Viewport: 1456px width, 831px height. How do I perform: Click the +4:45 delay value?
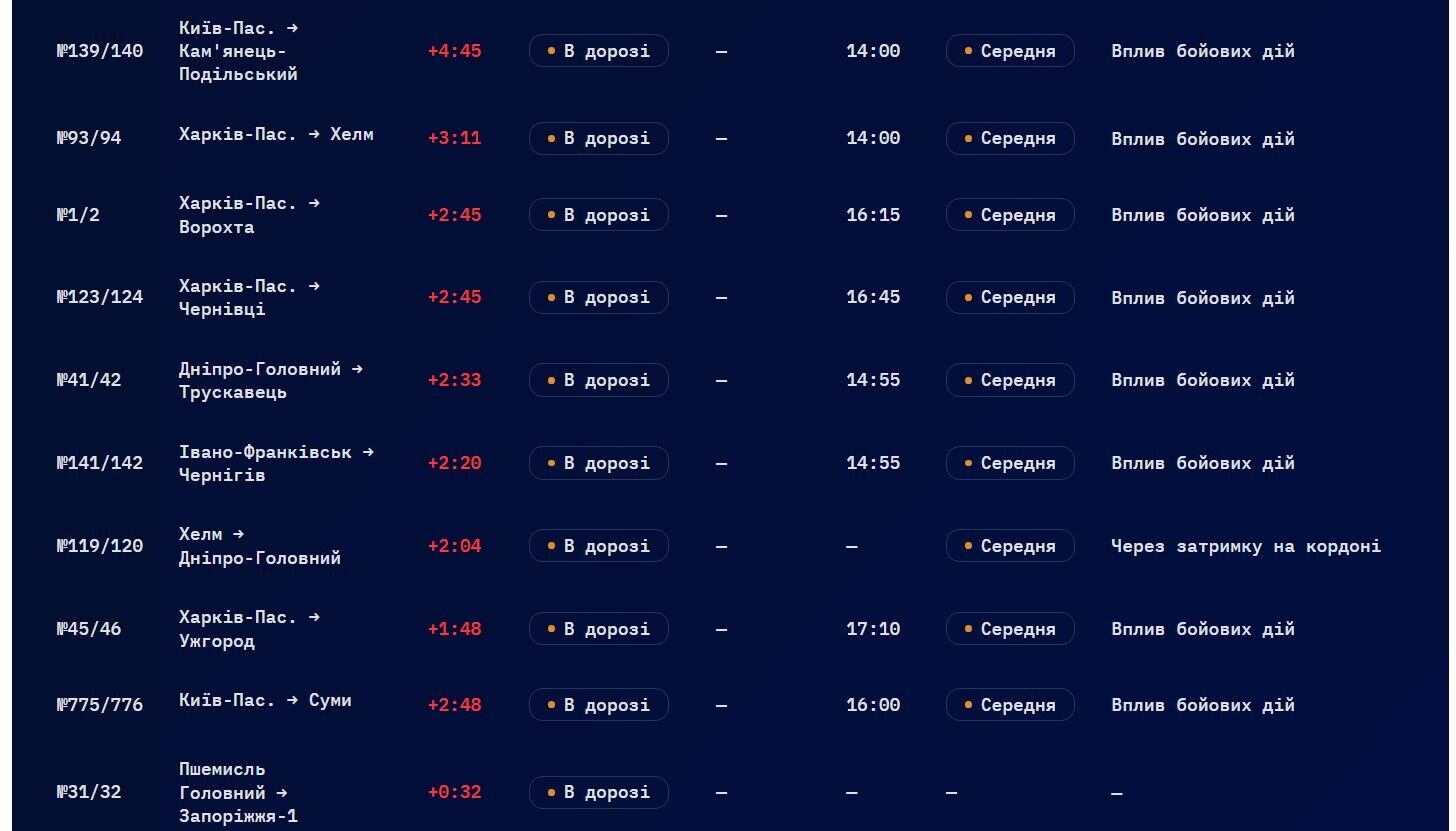click(454, 51)
